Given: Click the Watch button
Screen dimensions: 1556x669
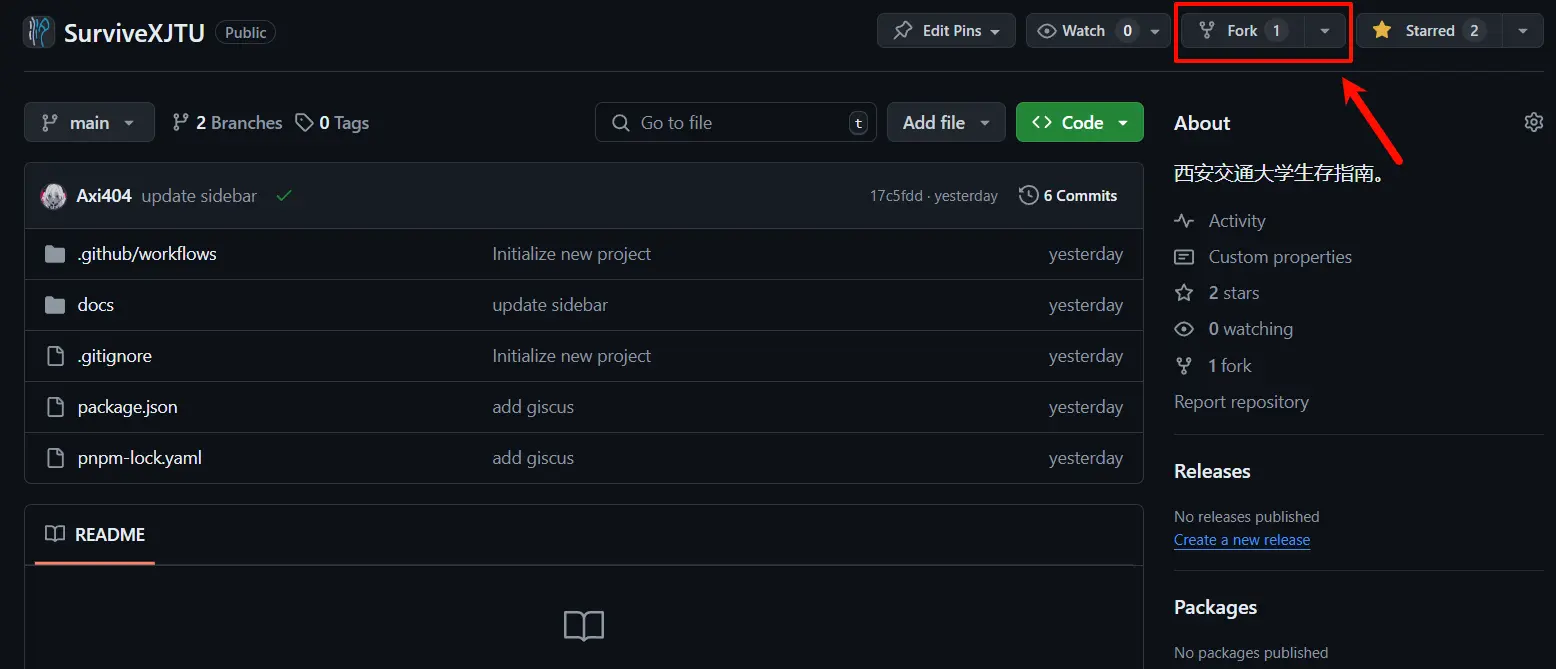Looking at the screenshot, I should coord(1085,31).
